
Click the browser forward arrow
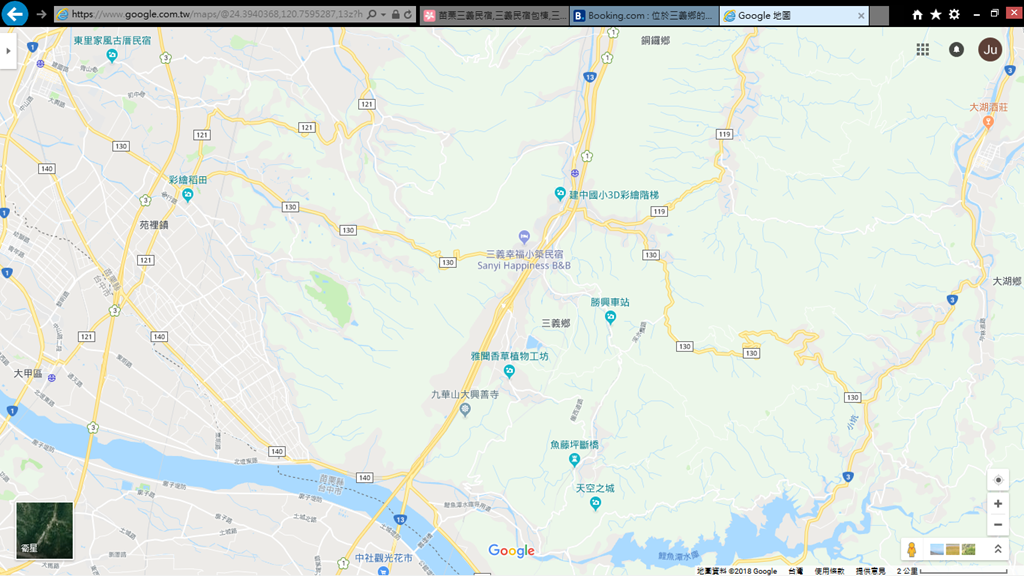[x=41, y=14]
